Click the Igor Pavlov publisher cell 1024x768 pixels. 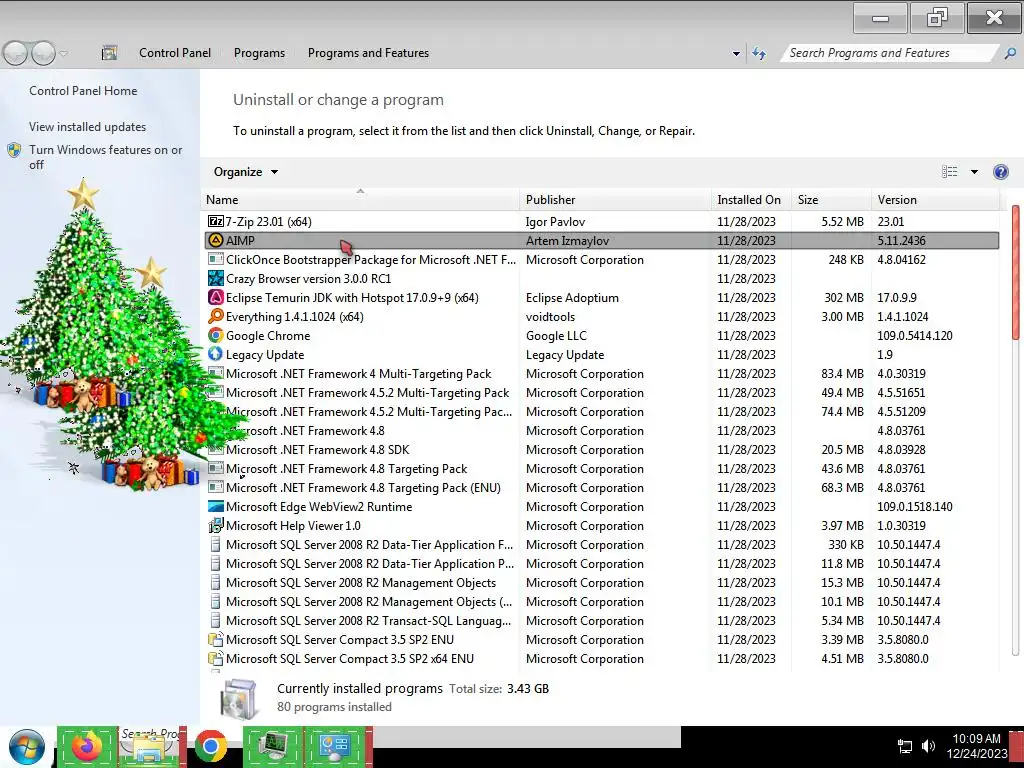[x=555, y=222]
